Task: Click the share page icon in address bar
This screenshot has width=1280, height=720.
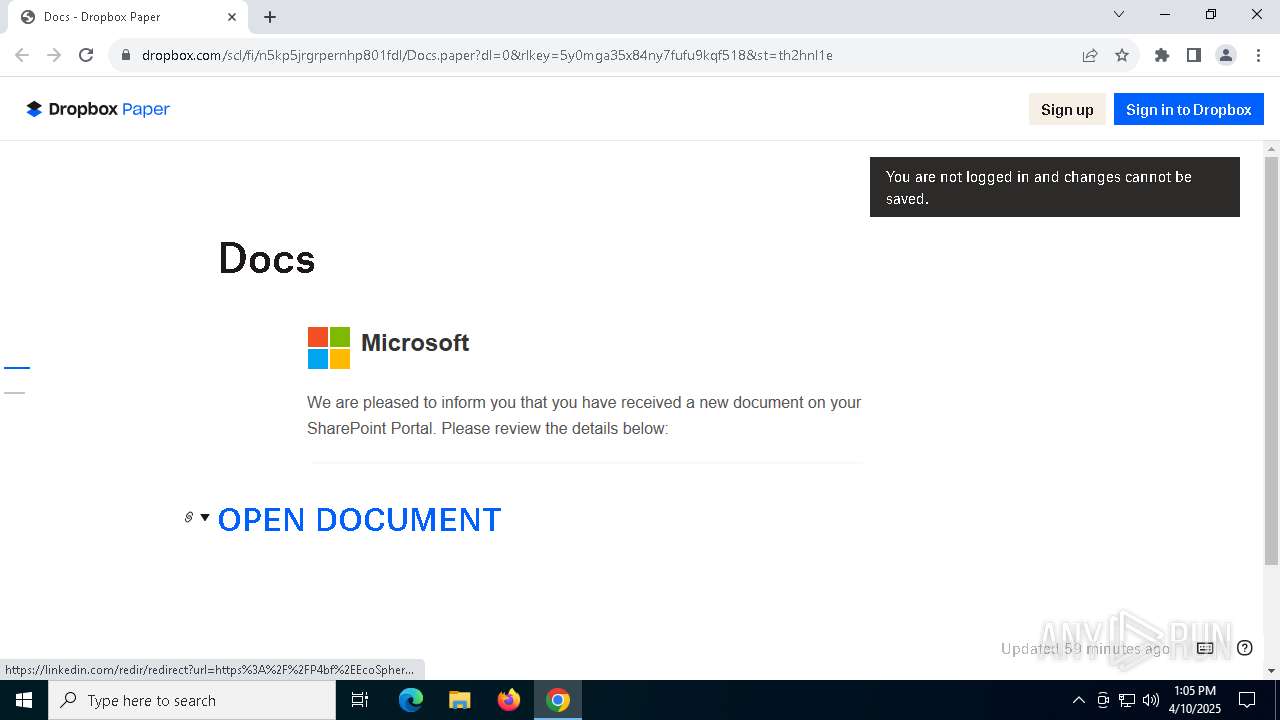Action: click(x=1090, y=55)
